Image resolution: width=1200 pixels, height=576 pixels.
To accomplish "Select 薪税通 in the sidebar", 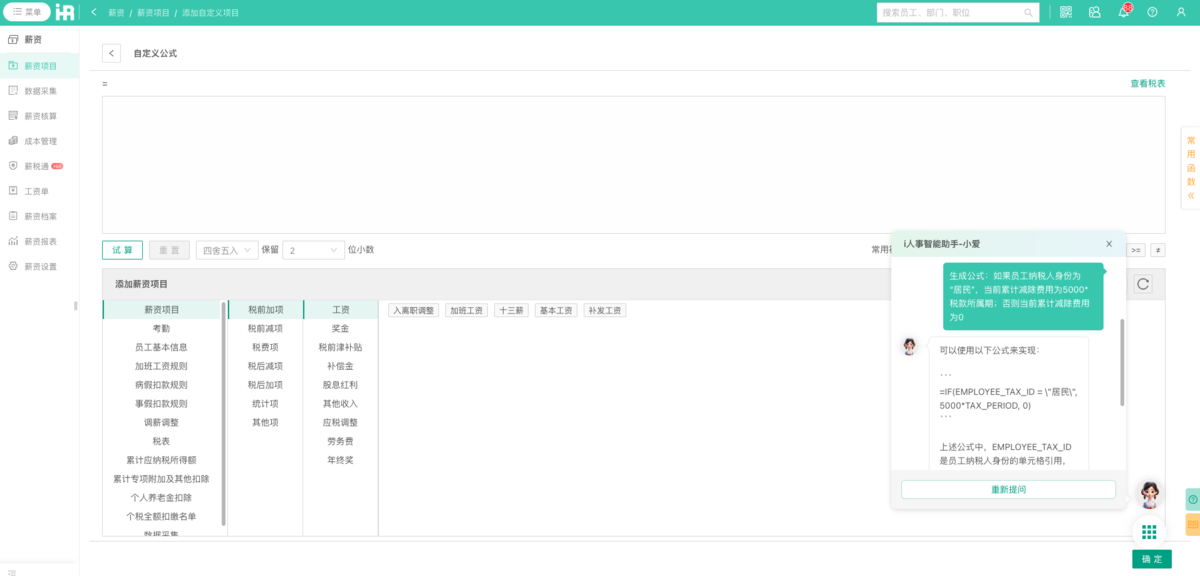I will point(40,166).
